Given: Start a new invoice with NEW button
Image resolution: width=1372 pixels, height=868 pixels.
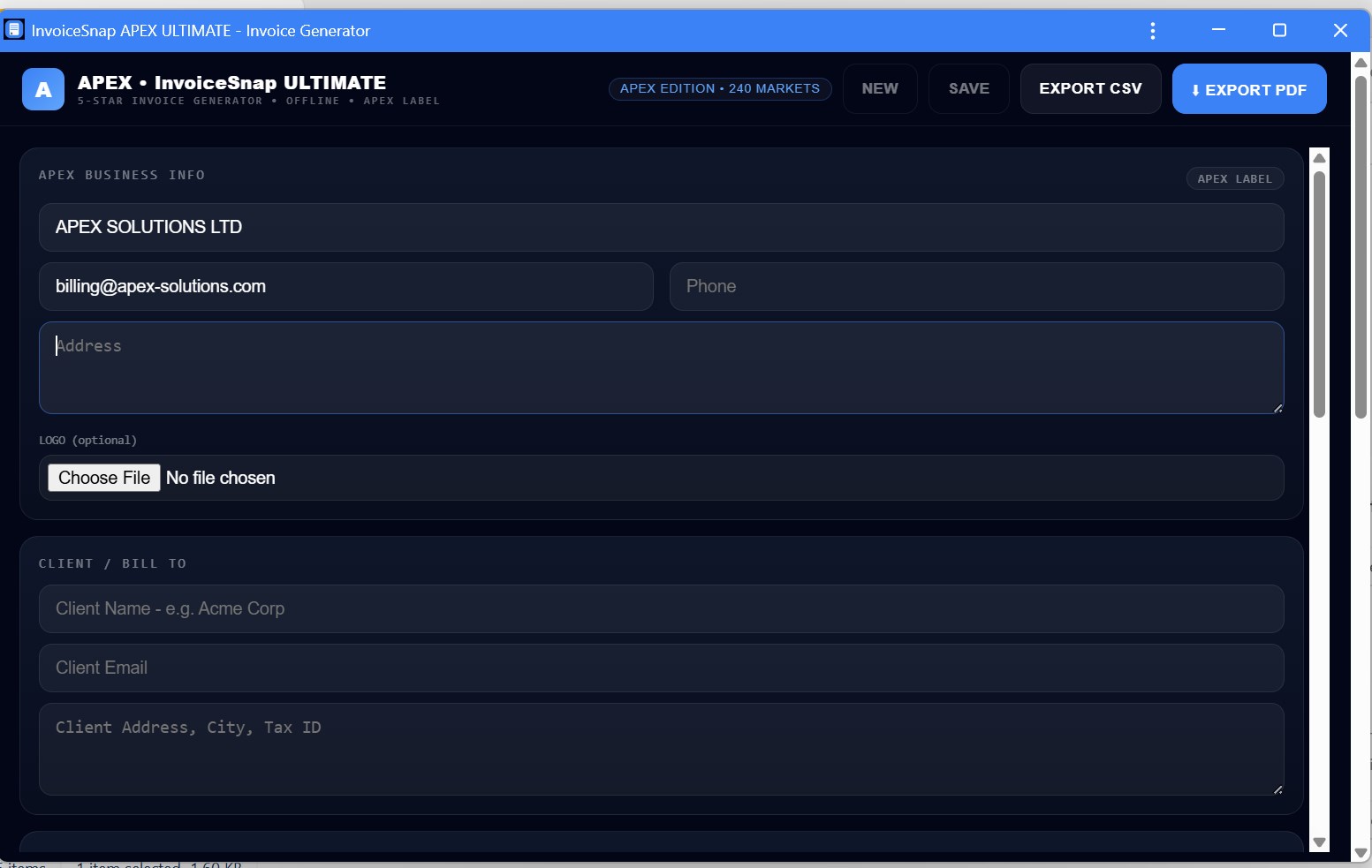Looking at the screenshot, I should [x=880, y=88].
